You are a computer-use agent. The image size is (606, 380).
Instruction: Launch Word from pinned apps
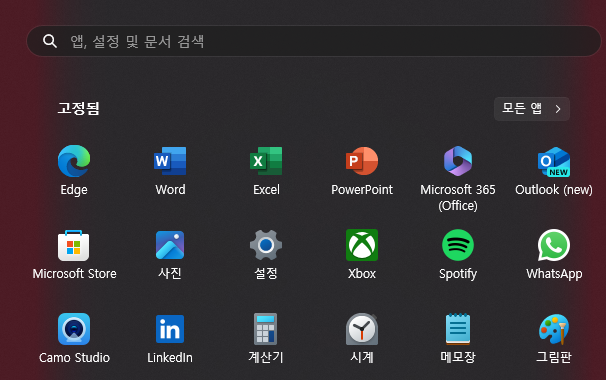[170, 161]
